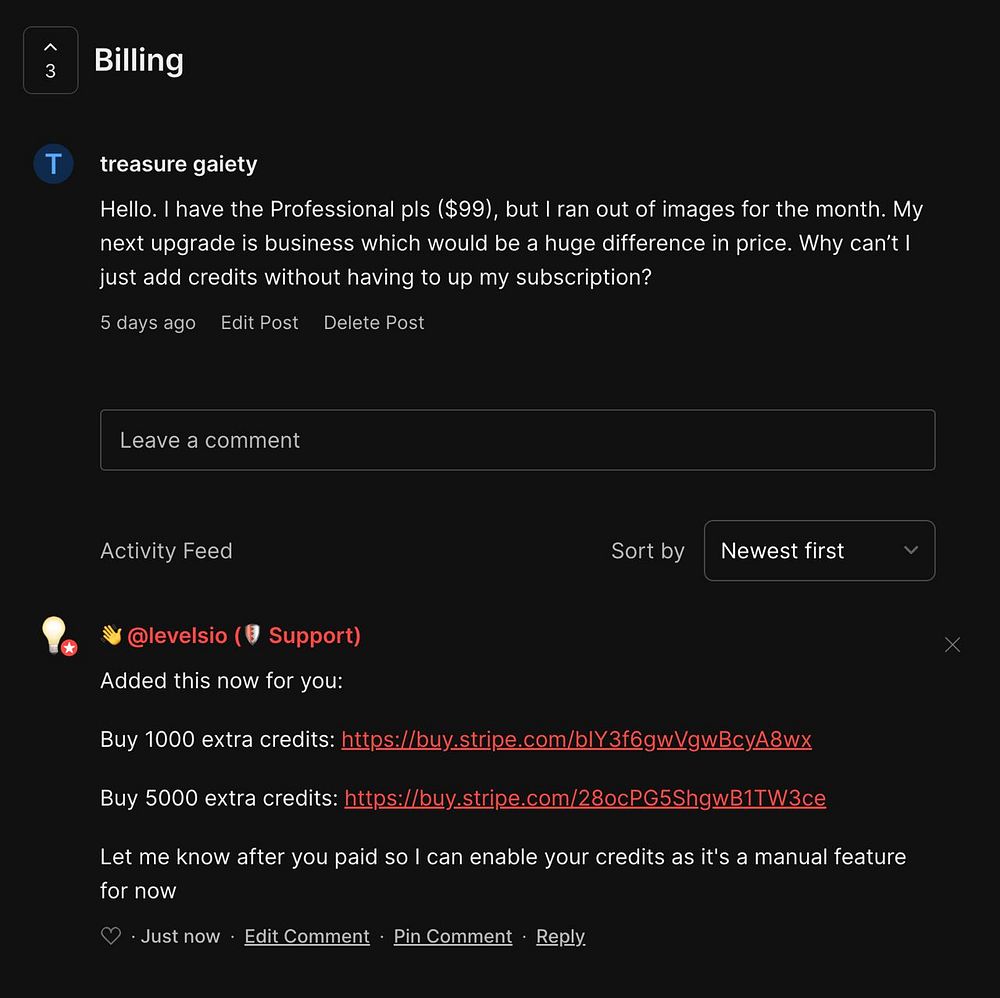The width and height of the screenshot is (1000, 998).
Task: Reply to the support comment
Action: click(561, 936)
